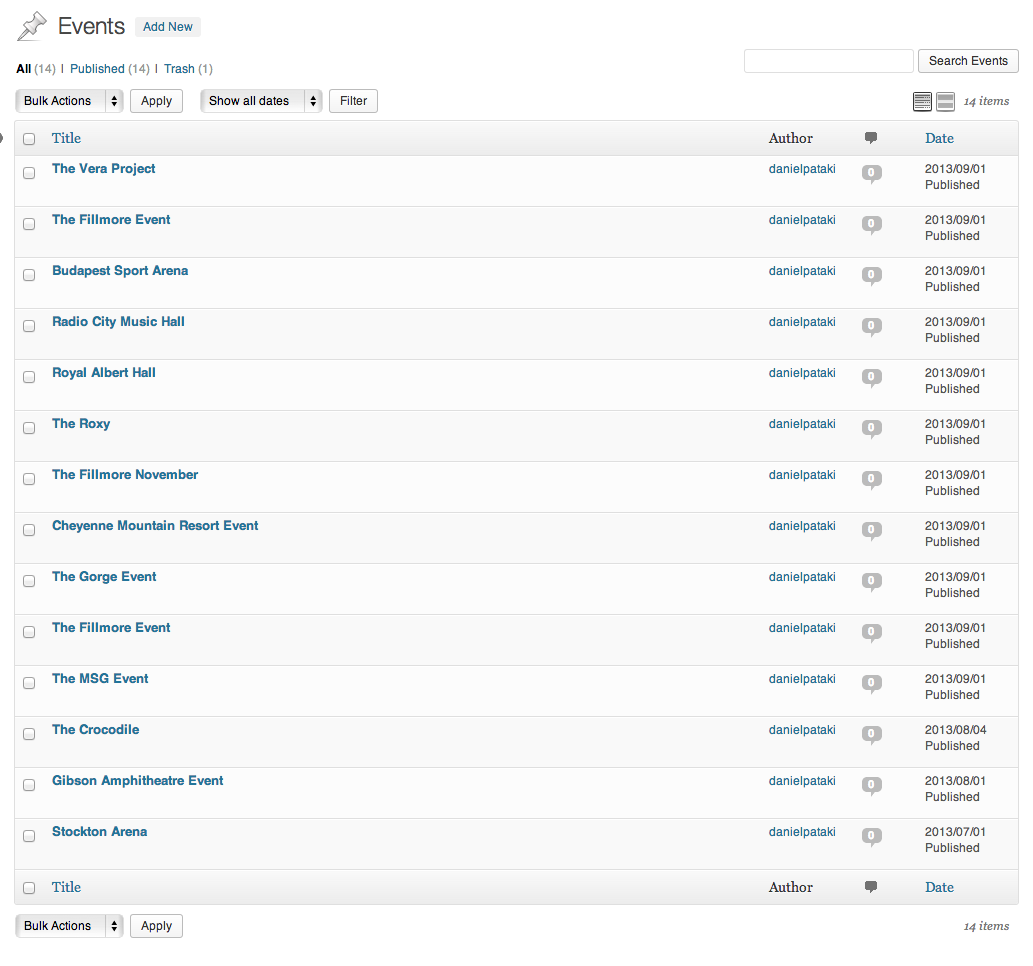Screen dimensions: 1033x966
Task: Click date 2013/08/04 on The Crocodile row
Action: pos(955,729)
